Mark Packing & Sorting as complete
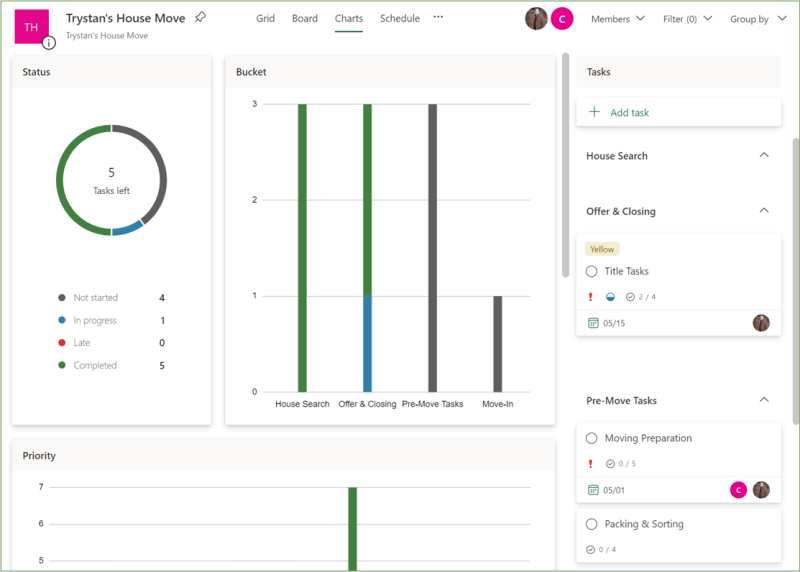800x572 pixels. click(591, 524)
